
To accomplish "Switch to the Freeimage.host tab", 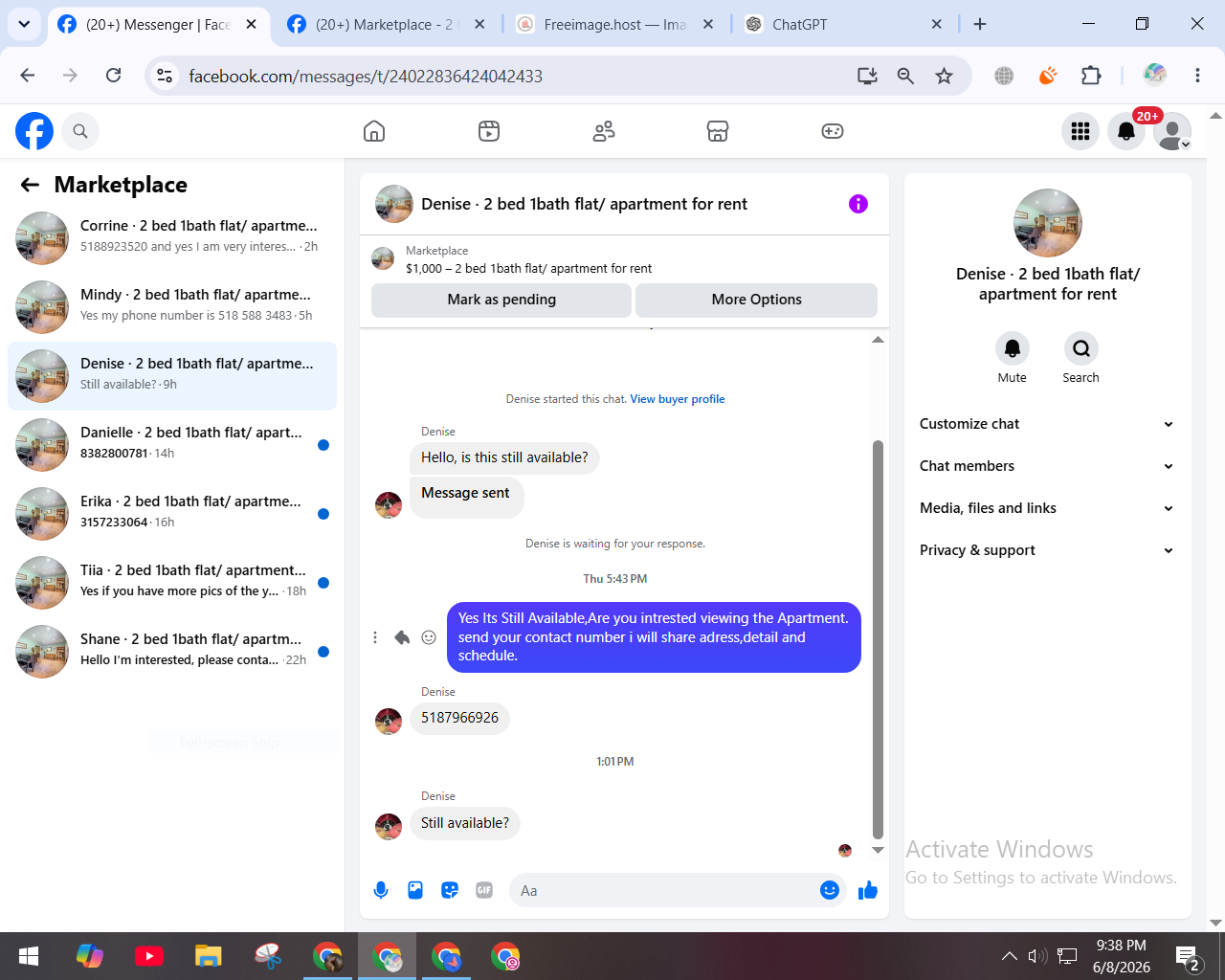I will [x=614, y=25].
